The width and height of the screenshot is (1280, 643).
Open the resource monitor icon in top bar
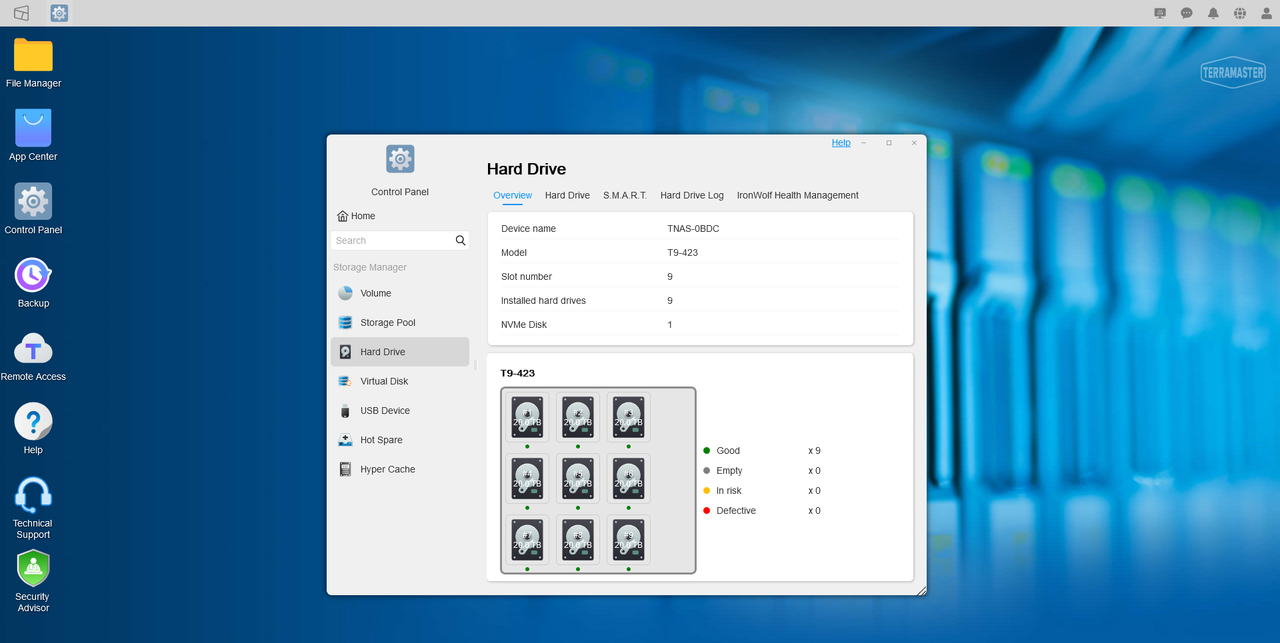(1160, 13)
